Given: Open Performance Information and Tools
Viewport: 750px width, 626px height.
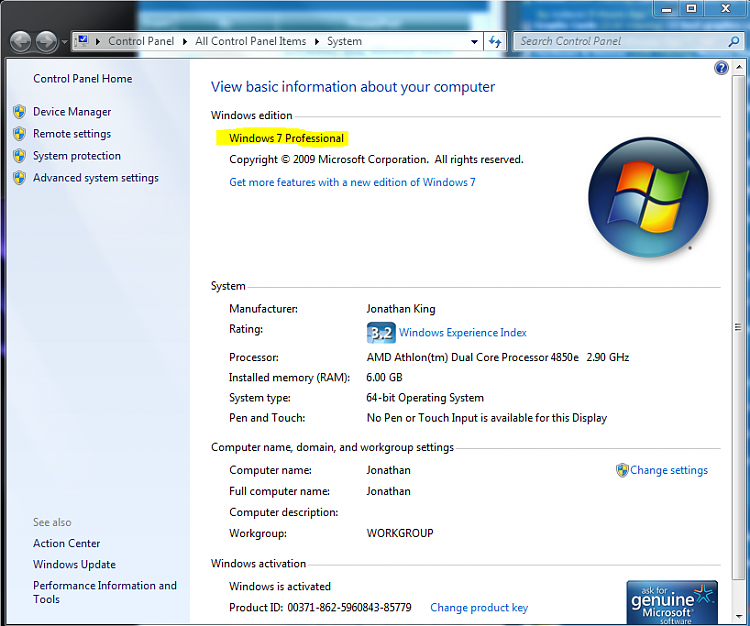Looking at the screenshot, I should tap(105, 593).
